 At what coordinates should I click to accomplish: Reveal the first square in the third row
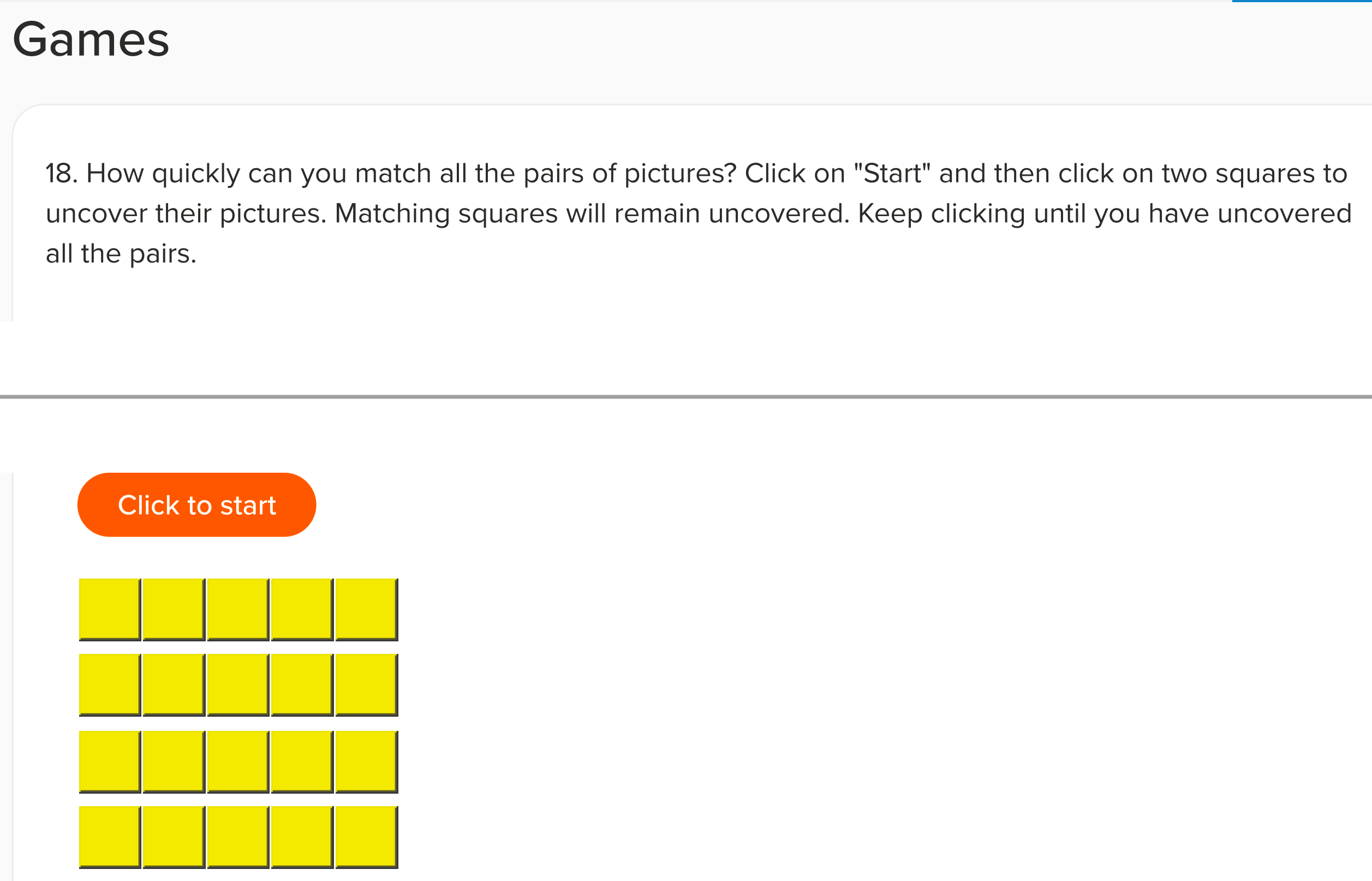(x=109, y=761)
